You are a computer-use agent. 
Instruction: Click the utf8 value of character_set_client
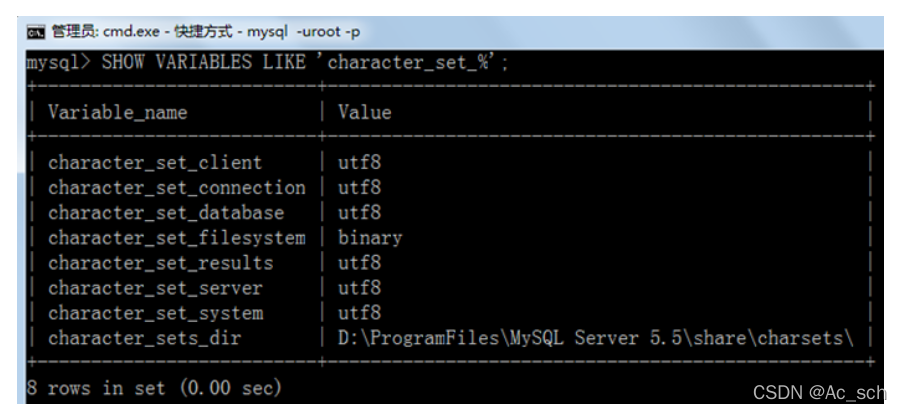tap(359, 162)
